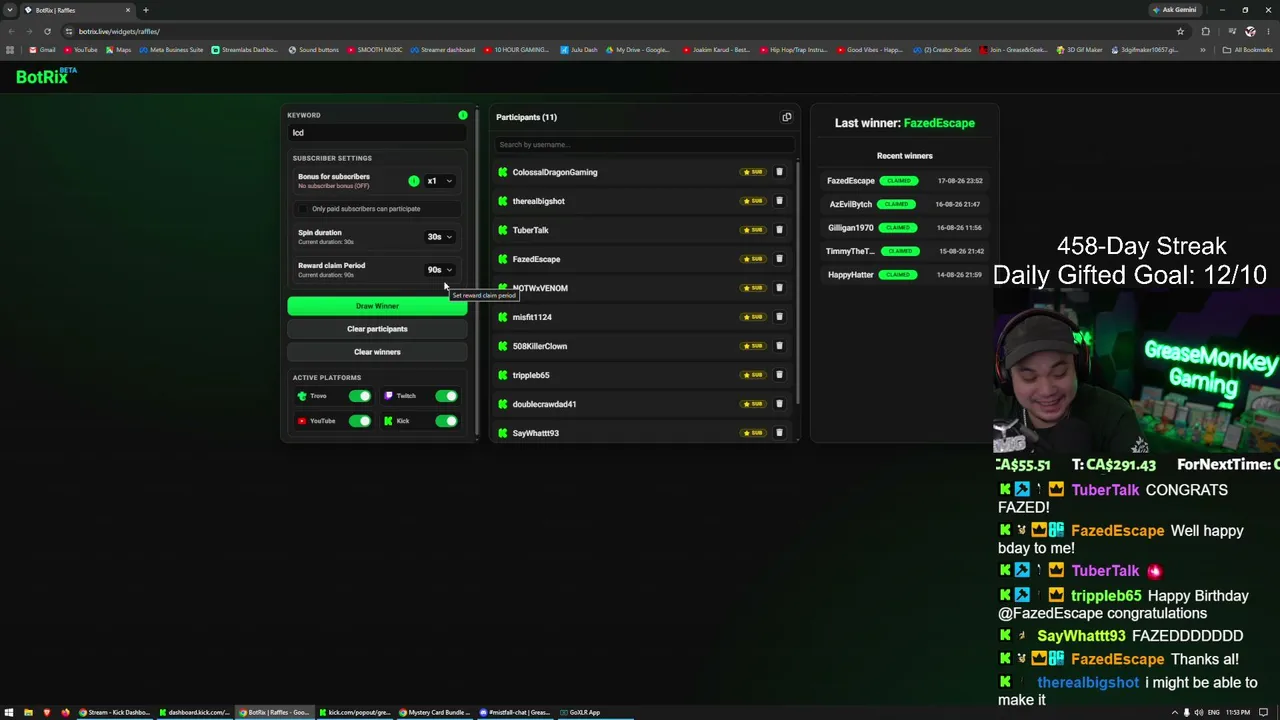Open the Chrome three-dot menu
The width and height of the screenshot is (1280, 720).
1267,31
